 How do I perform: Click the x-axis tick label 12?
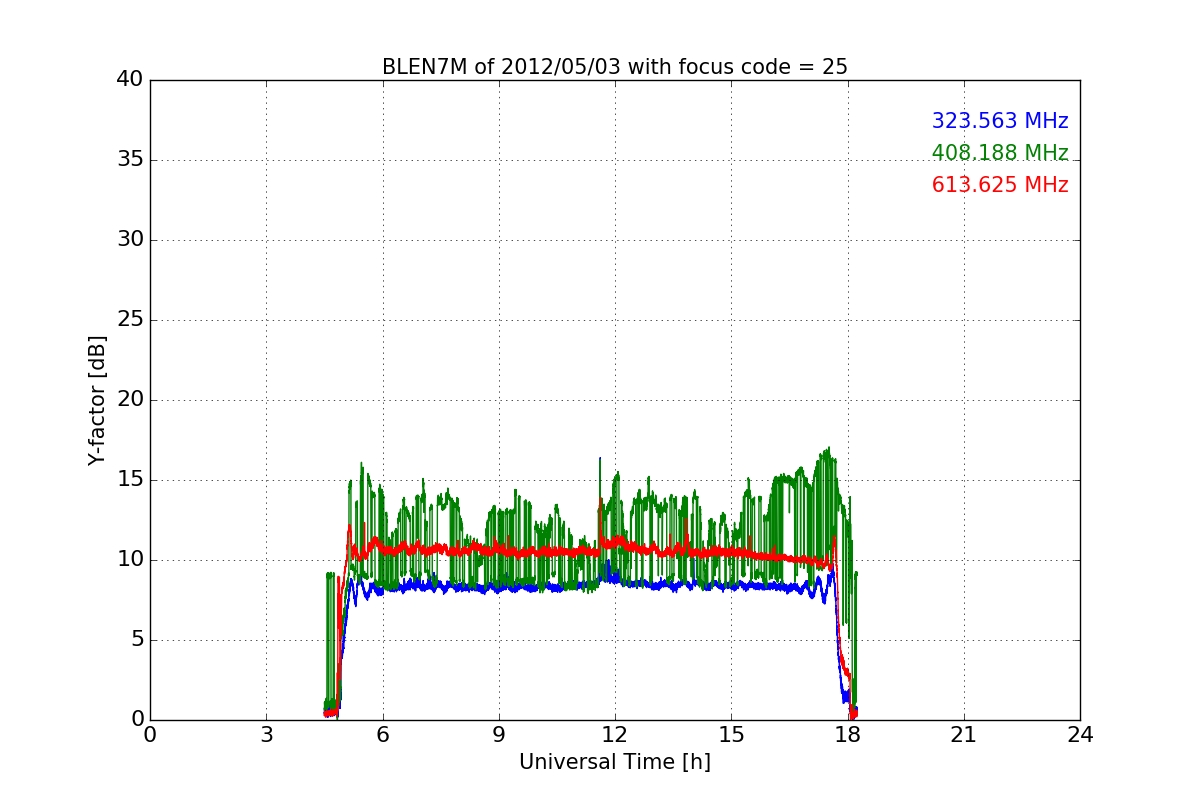(x=615, y=735)
